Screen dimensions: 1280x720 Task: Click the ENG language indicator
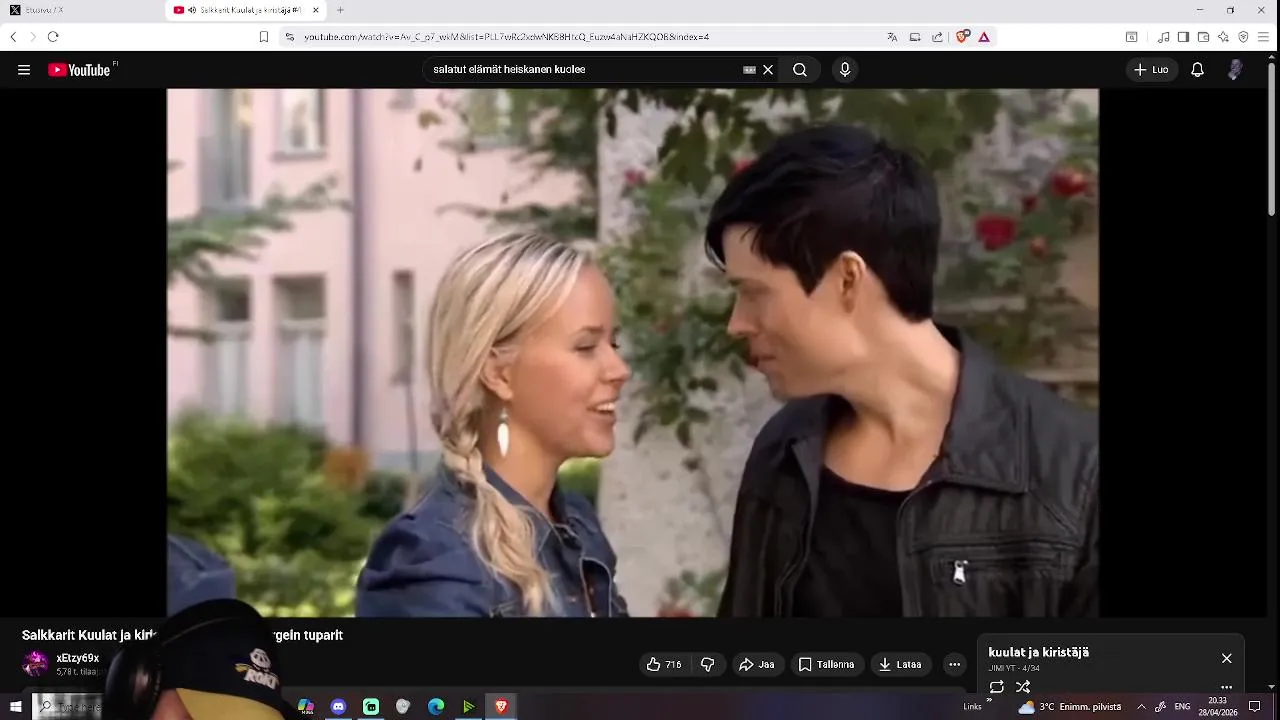click(x=1182, y=706)
